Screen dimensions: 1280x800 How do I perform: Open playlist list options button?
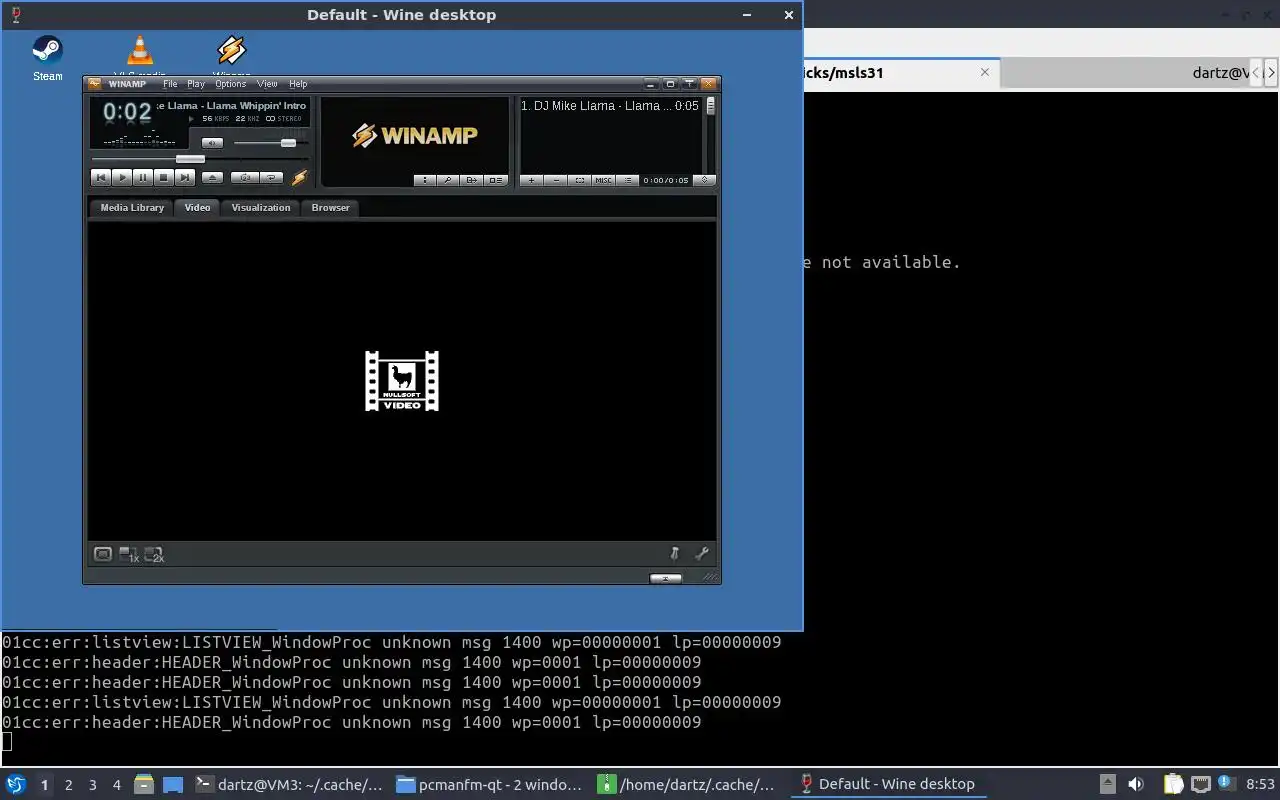coord(628,180)
